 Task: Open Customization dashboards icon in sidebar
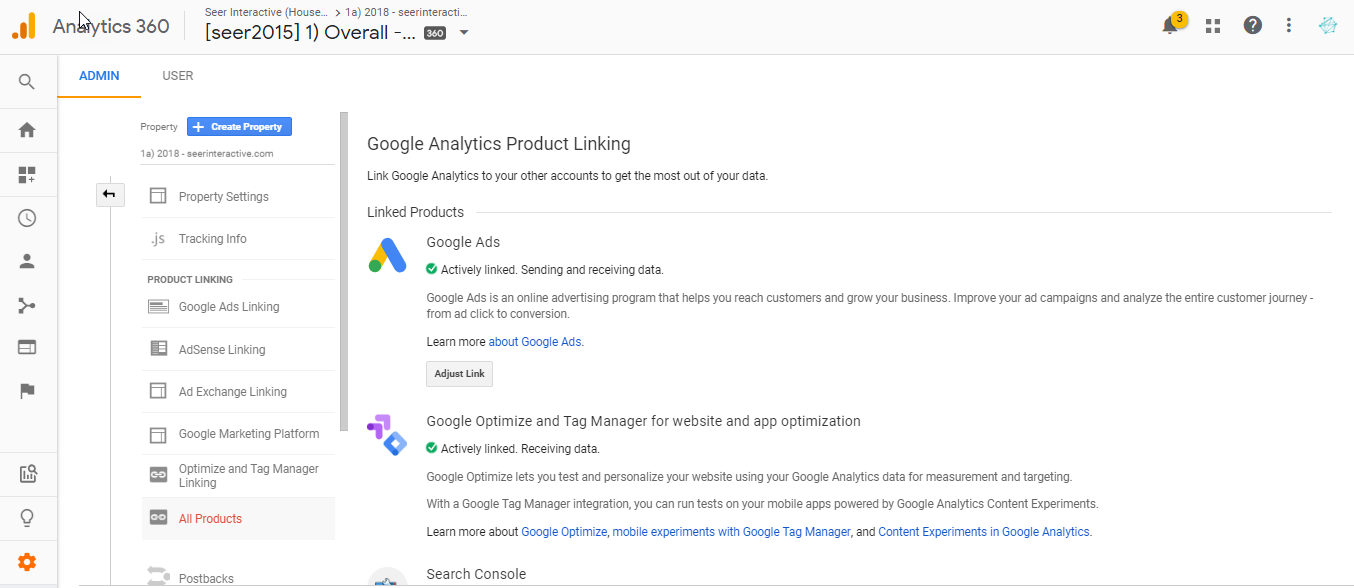27,175
